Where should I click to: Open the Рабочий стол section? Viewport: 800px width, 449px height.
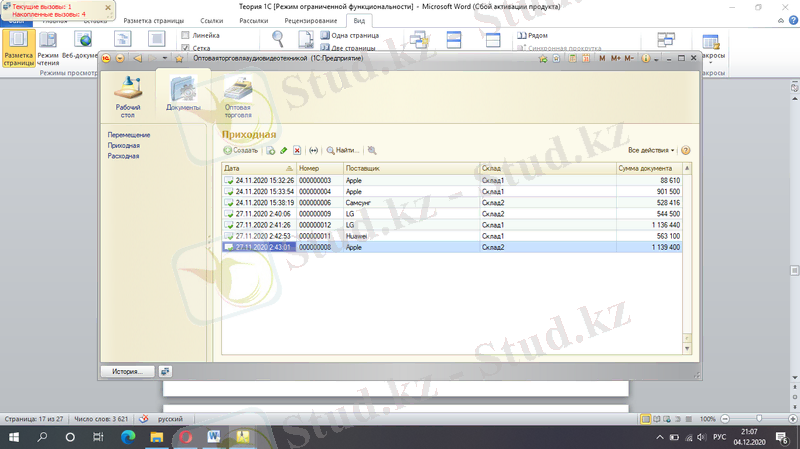point(128,97)
